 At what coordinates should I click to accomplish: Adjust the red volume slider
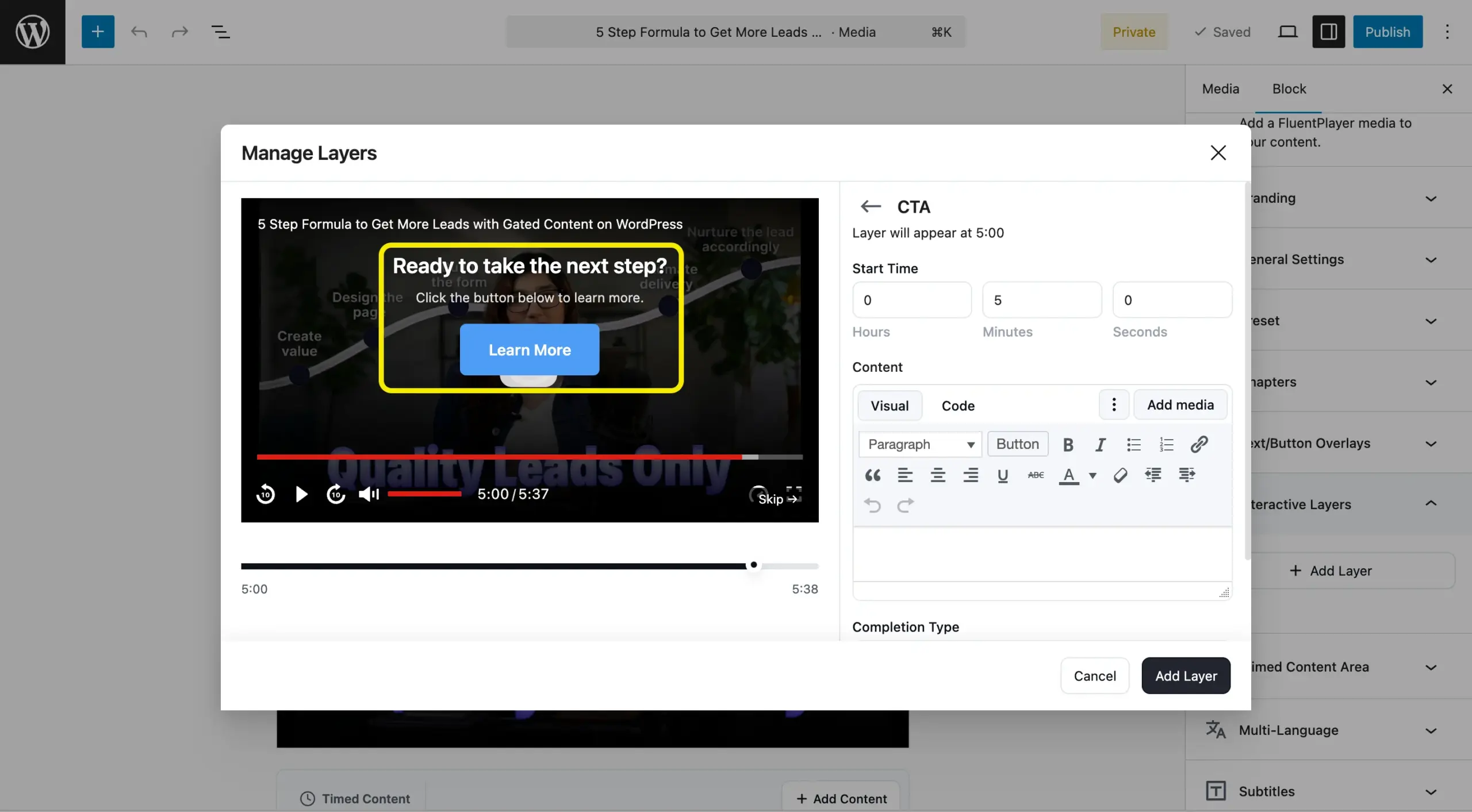(x=424, y=494)
